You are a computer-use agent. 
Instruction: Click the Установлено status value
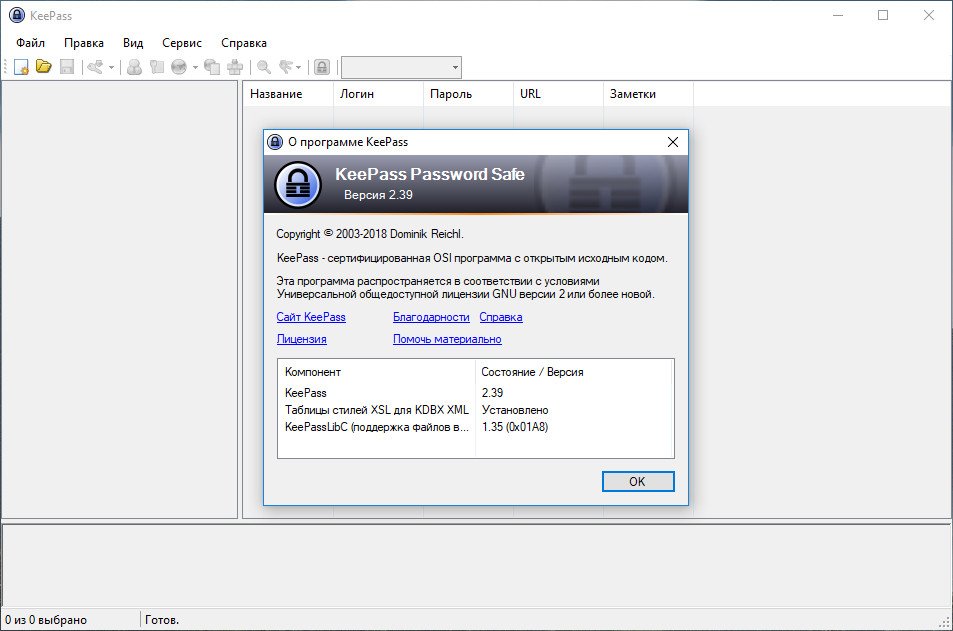coord(515,410)
